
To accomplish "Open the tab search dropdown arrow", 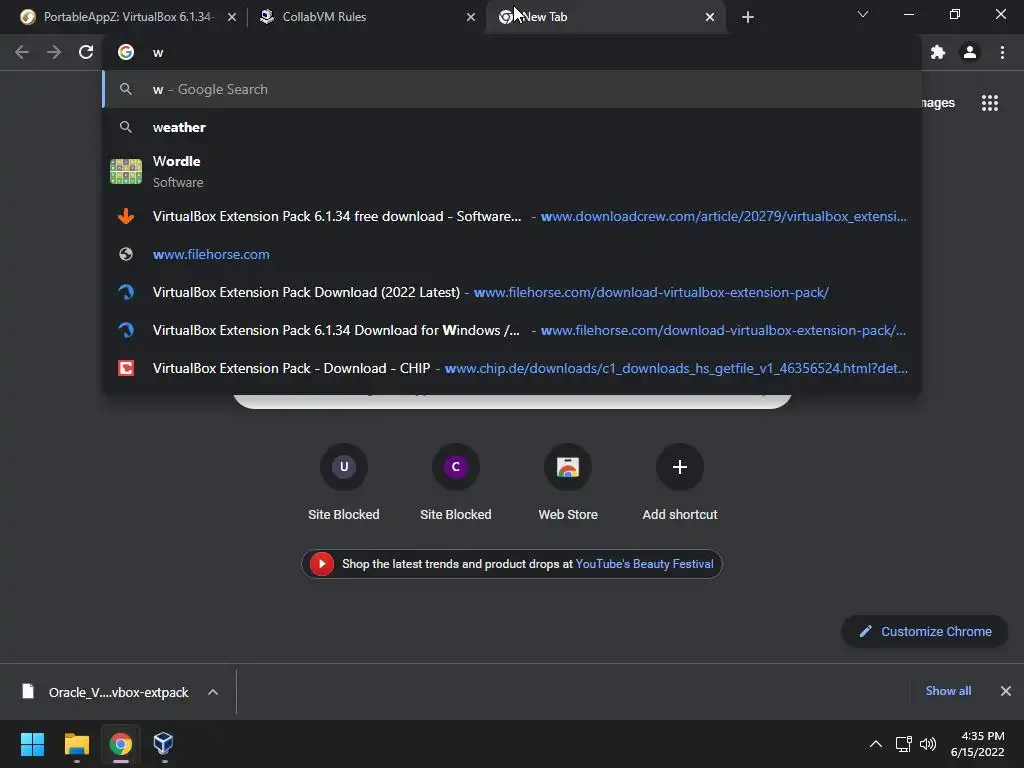I will (863, 14).
